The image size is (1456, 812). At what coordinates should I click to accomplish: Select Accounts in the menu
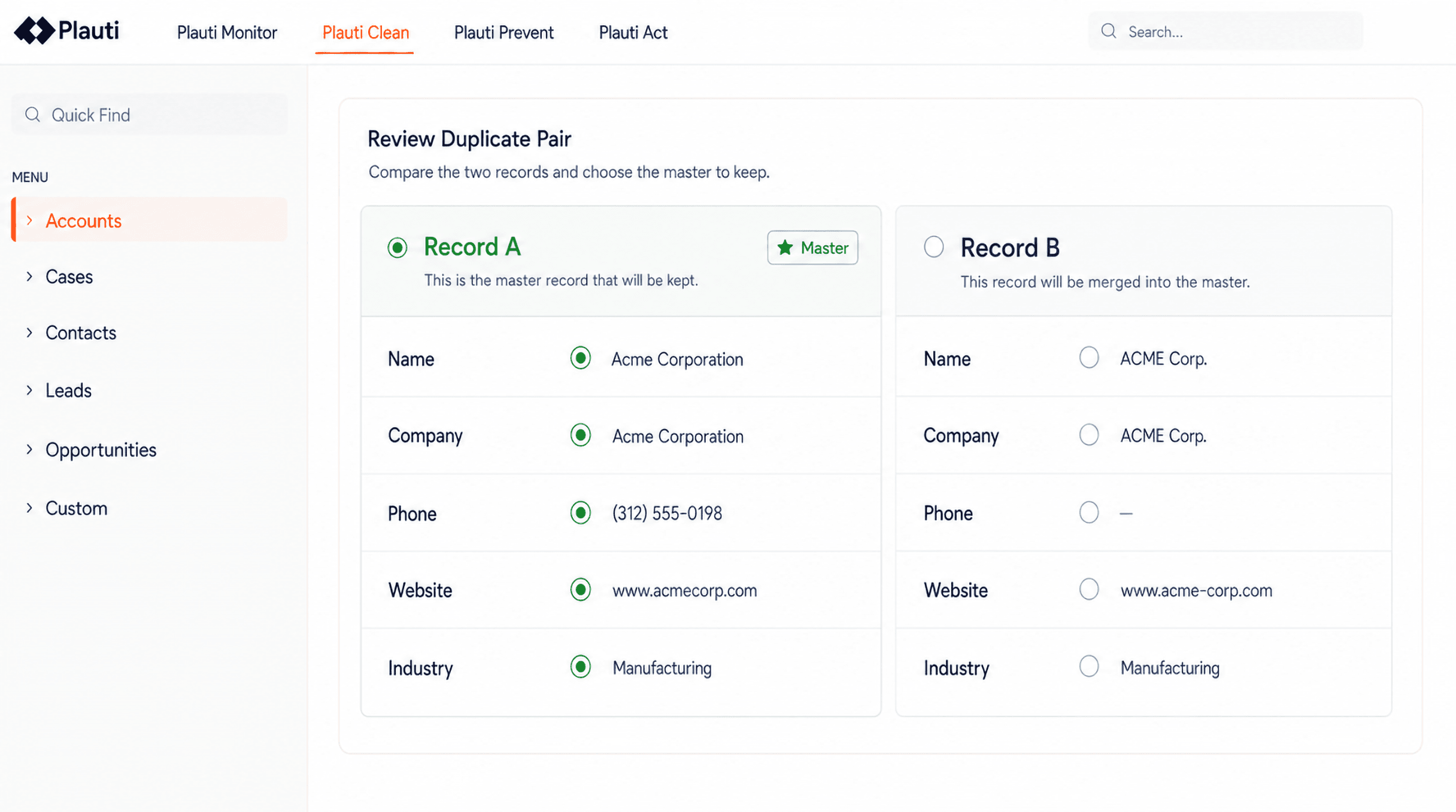[149, 220]
